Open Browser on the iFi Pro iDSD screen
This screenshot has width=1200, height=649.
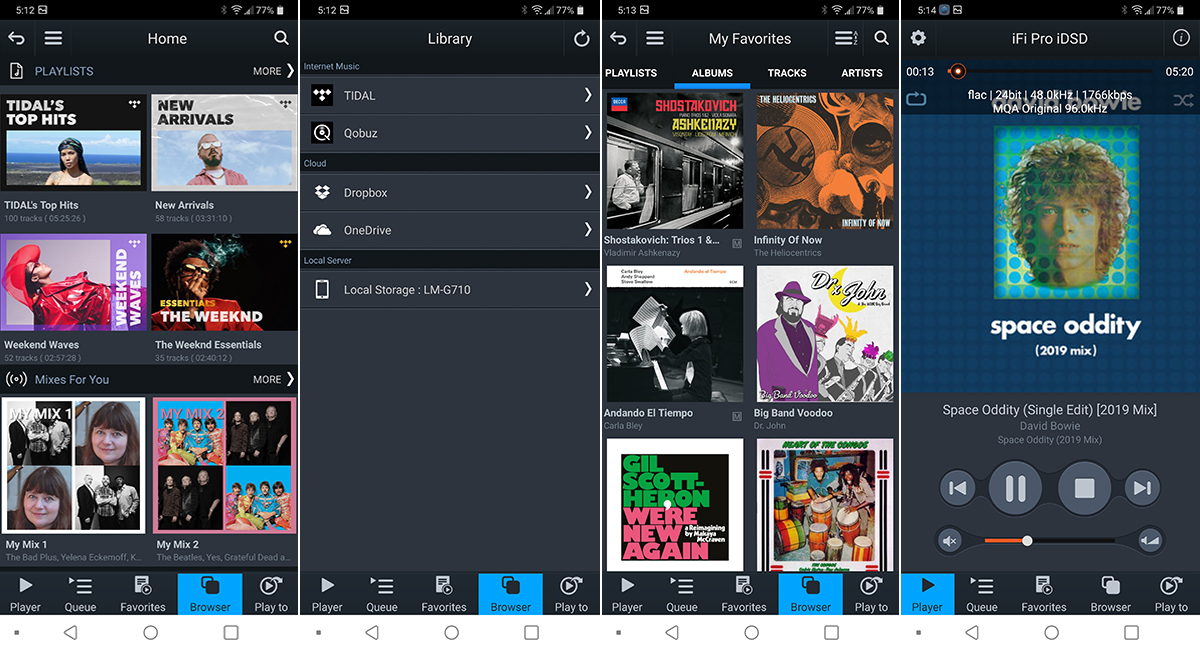coord(1111,593)
